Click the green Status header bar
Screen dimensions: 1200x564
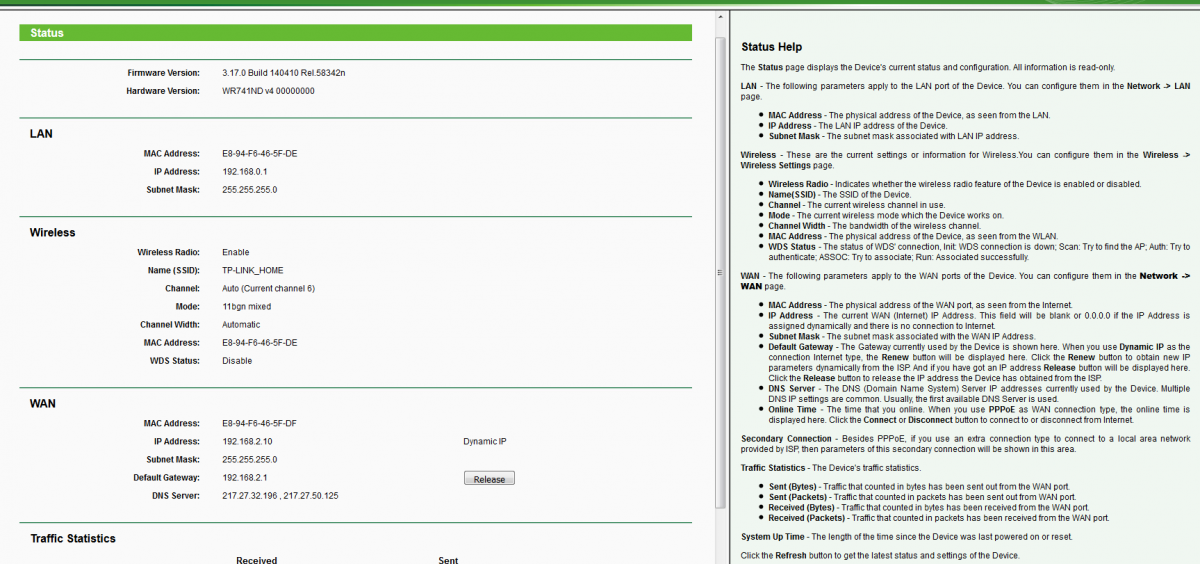356,33
